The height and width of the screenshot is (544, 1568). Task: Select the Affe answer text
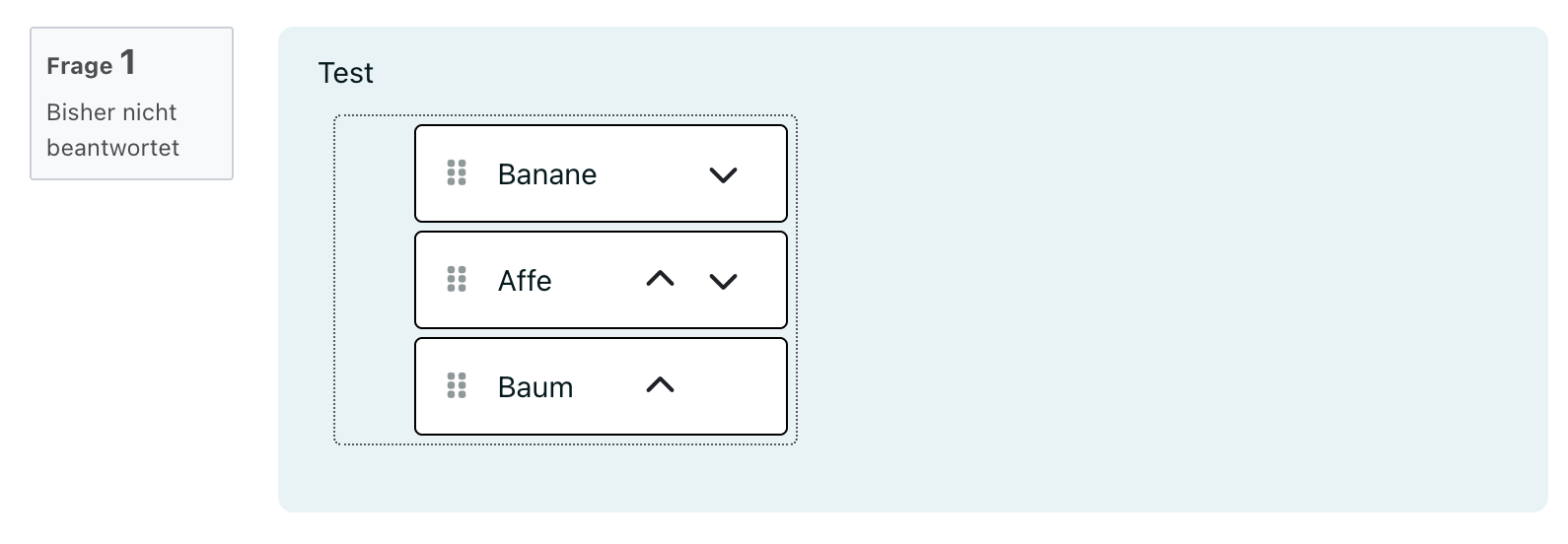pos(525,281)
